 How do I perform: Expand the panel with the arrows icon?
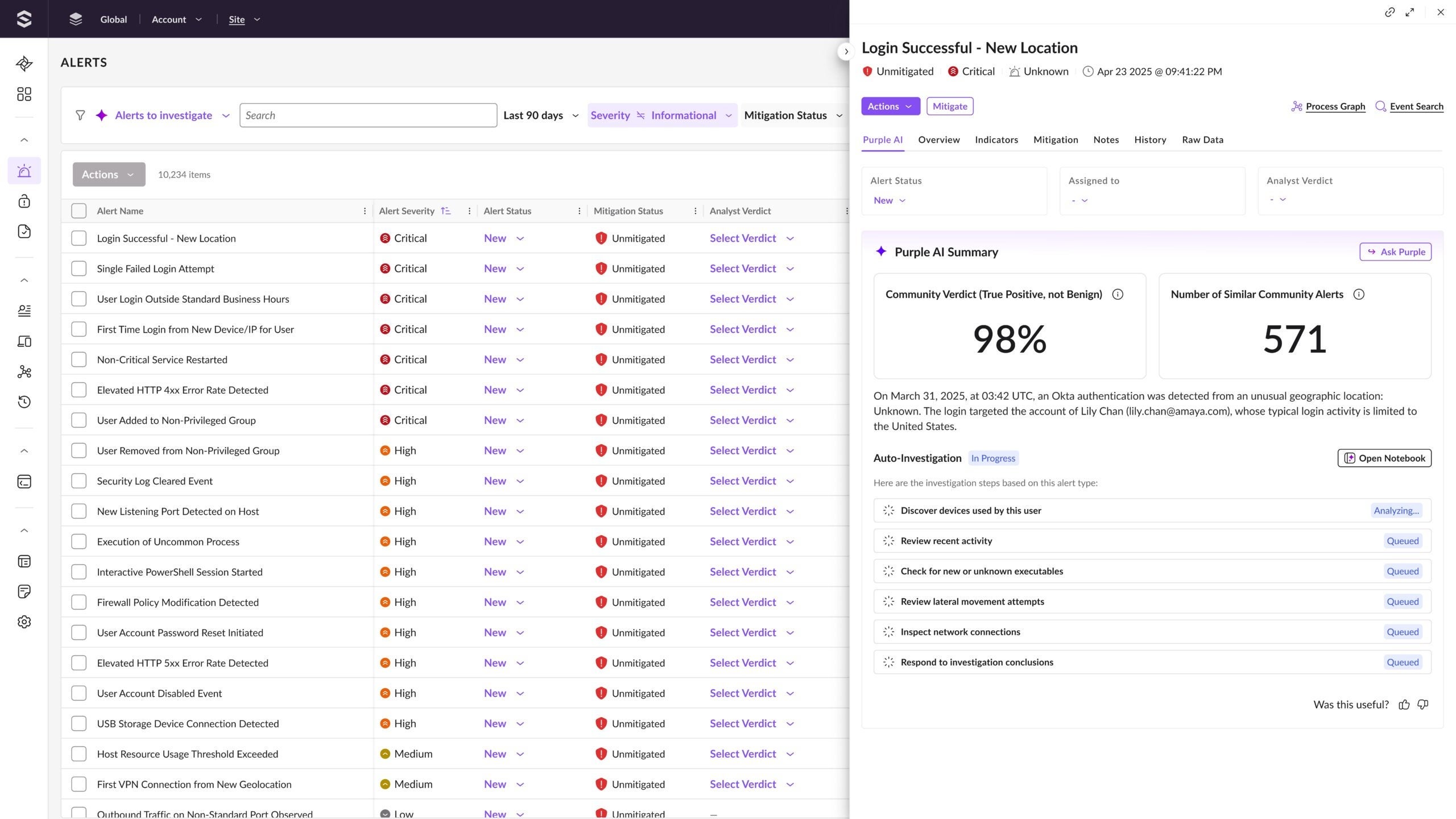coord(1409,12)
